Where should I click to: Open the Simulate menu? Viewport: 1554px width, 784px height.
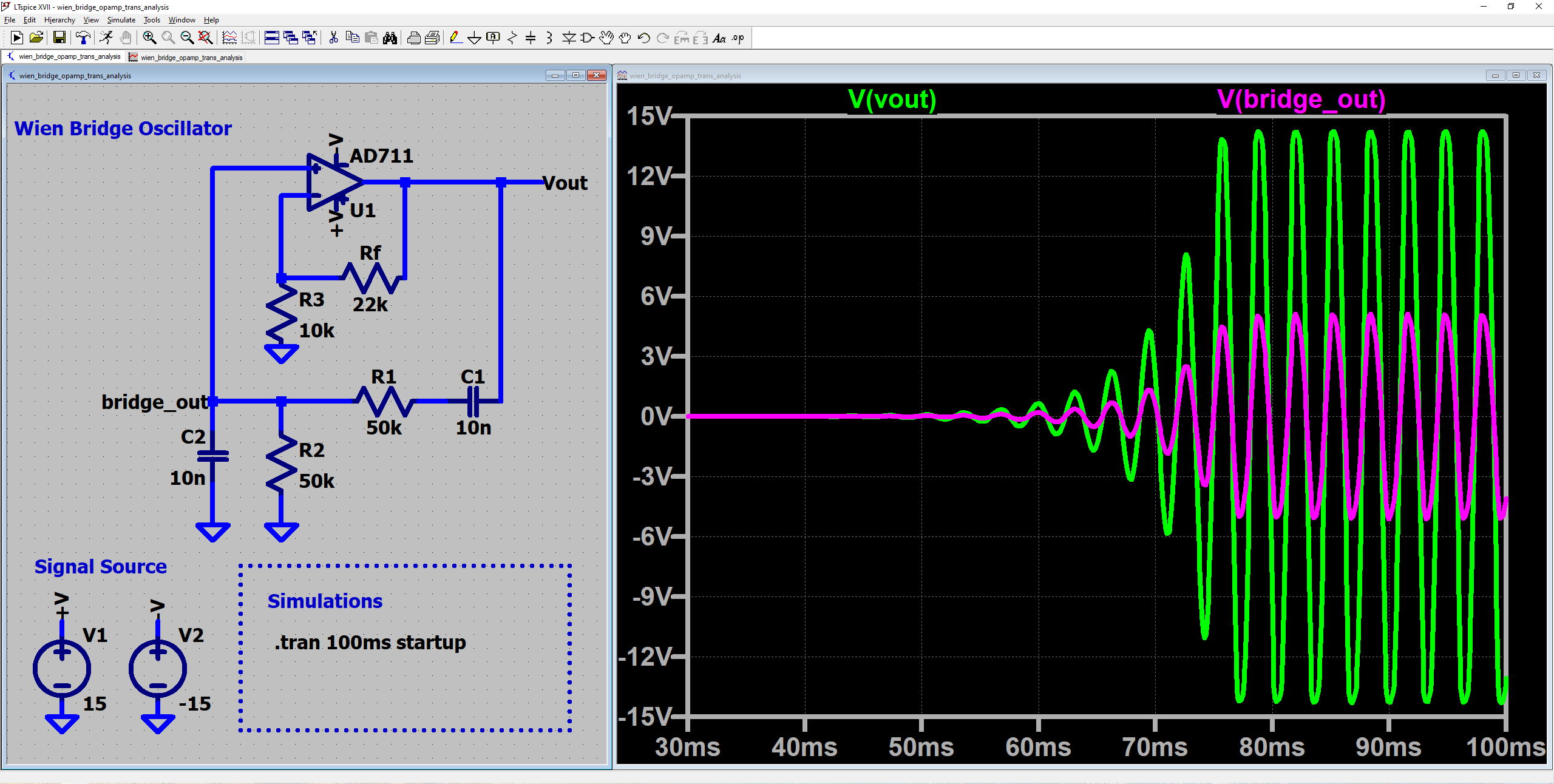pyautogui.click(x=121, y=20)
